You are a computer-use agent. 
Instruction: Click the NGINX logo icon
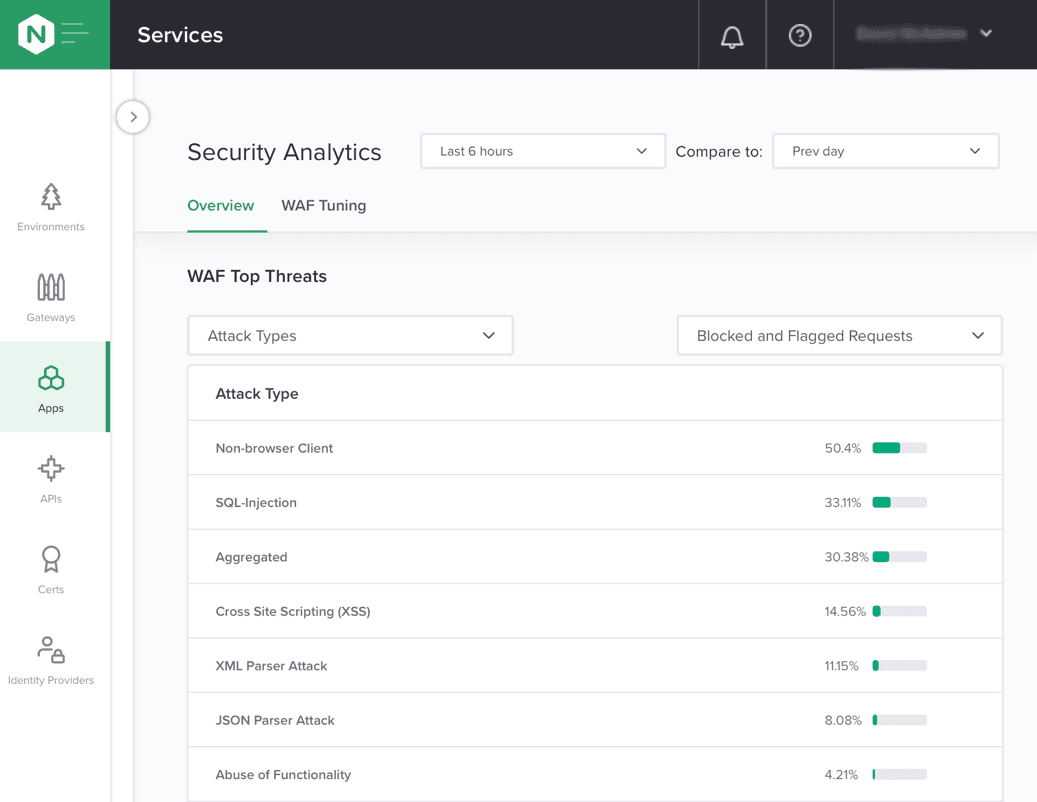36,35
